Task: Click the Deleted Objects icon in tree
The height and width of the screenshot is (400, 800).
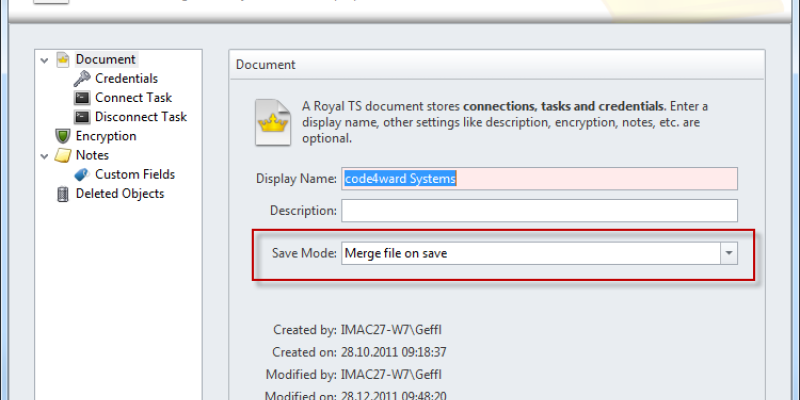Action: [x=63, y=194]
